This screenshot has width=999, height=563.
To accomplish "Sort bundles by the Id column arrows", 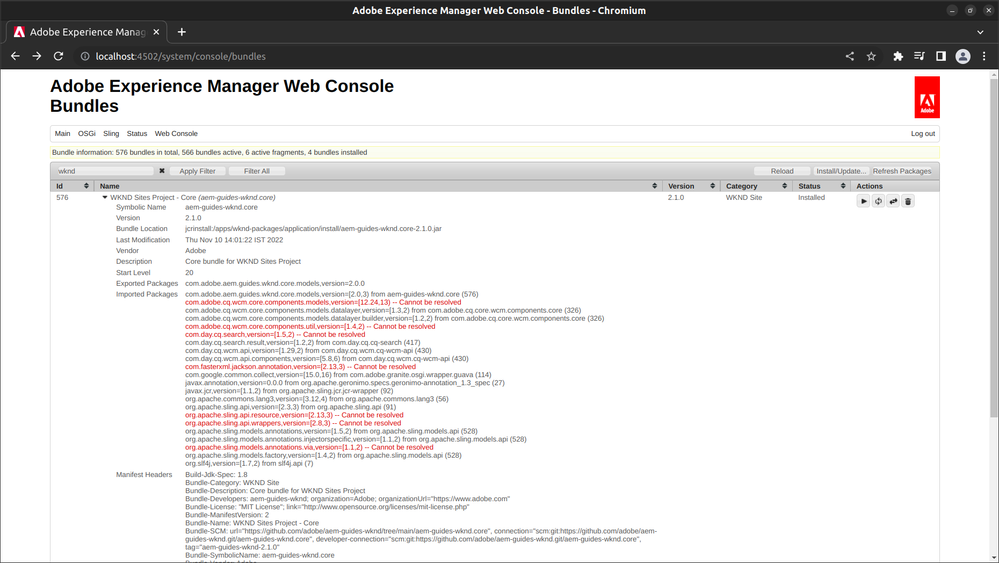I will tap(87, 186).
